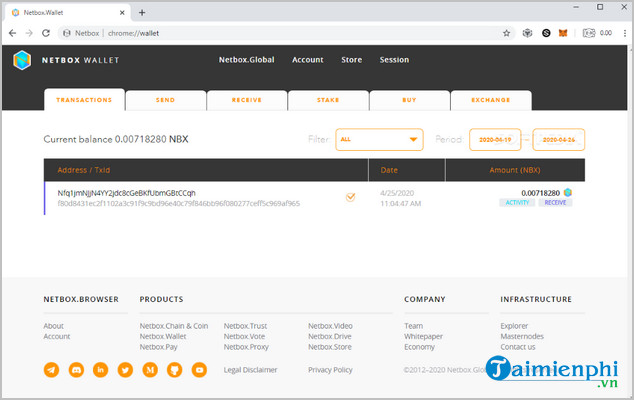The width and height of the screenshot is (634, 400).
Task: Open Medium social icon in footer
Action: (150, 370)
